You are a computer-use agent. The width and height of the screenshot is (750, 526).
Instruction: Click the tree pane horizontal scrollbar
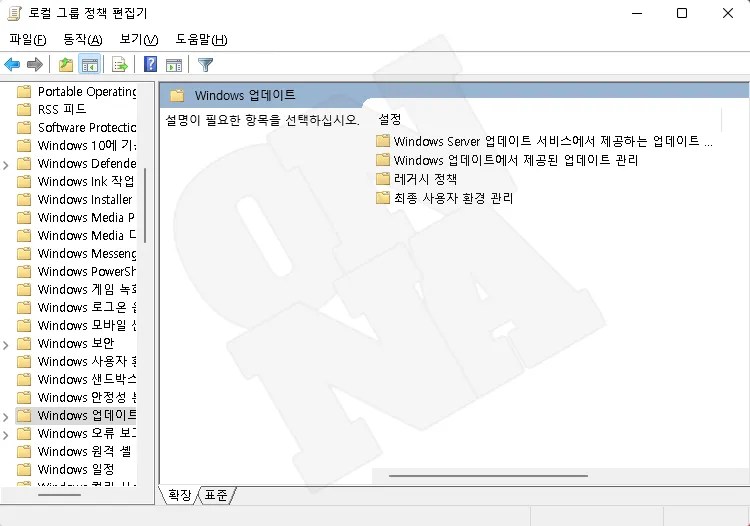[x=59, y=494]
